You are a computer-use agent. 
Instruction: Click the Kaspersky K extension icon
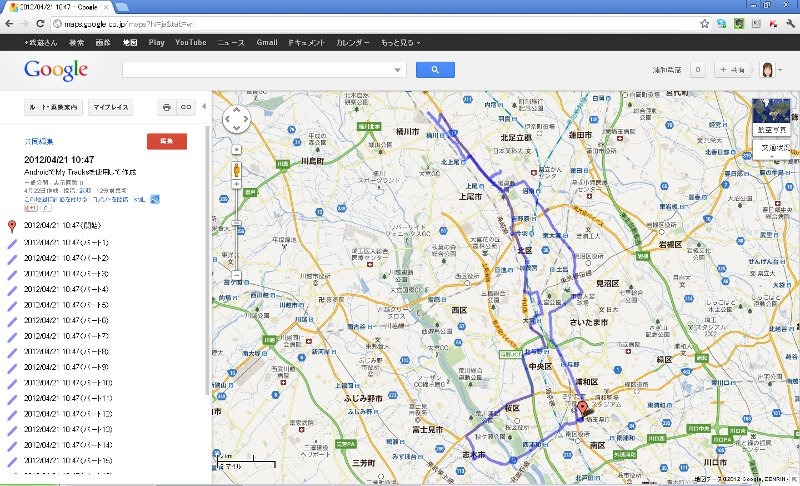[773, 23]
